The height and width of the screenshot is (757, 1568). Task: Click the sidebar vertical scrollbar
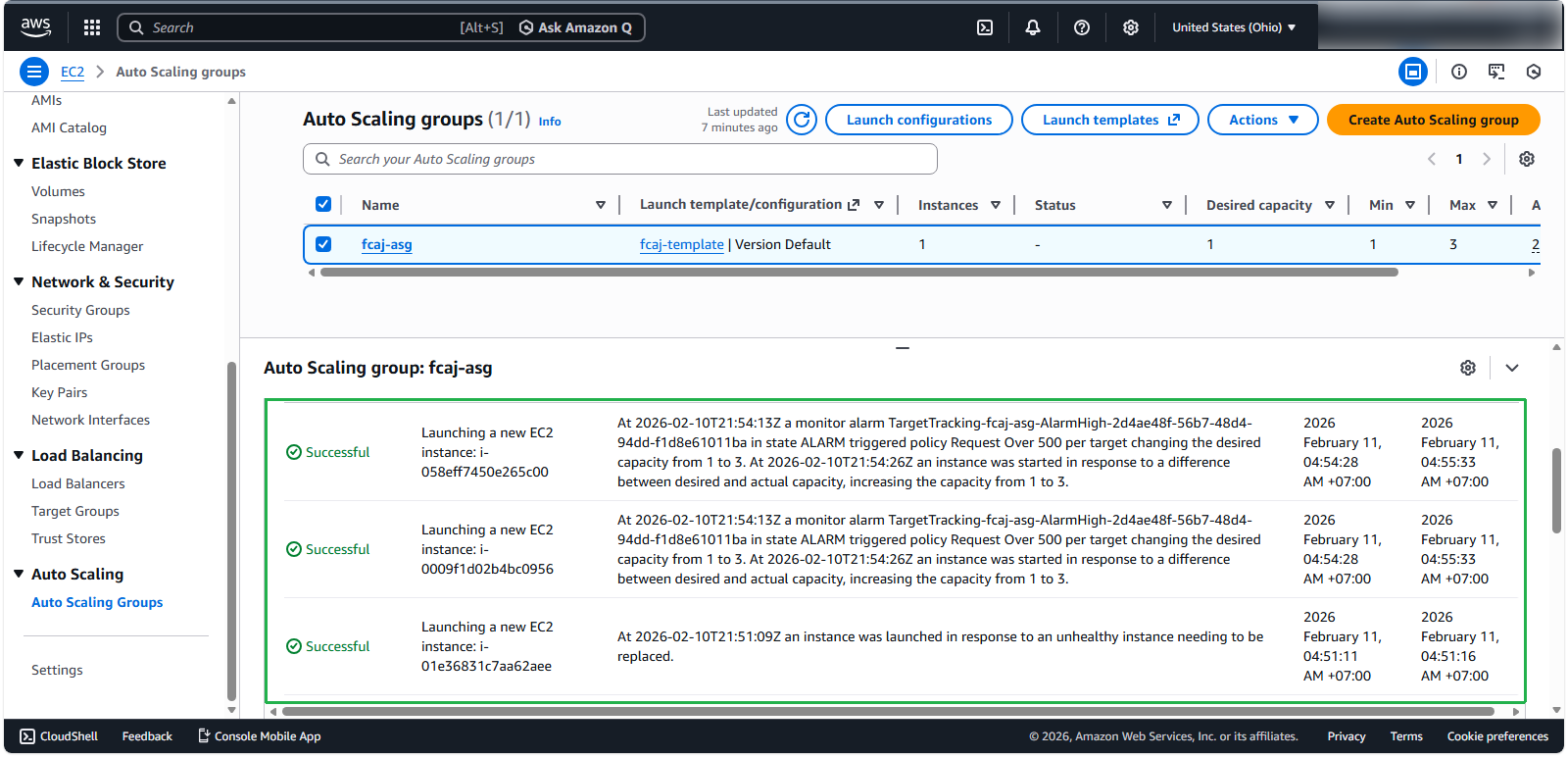(x=231, y=530)
